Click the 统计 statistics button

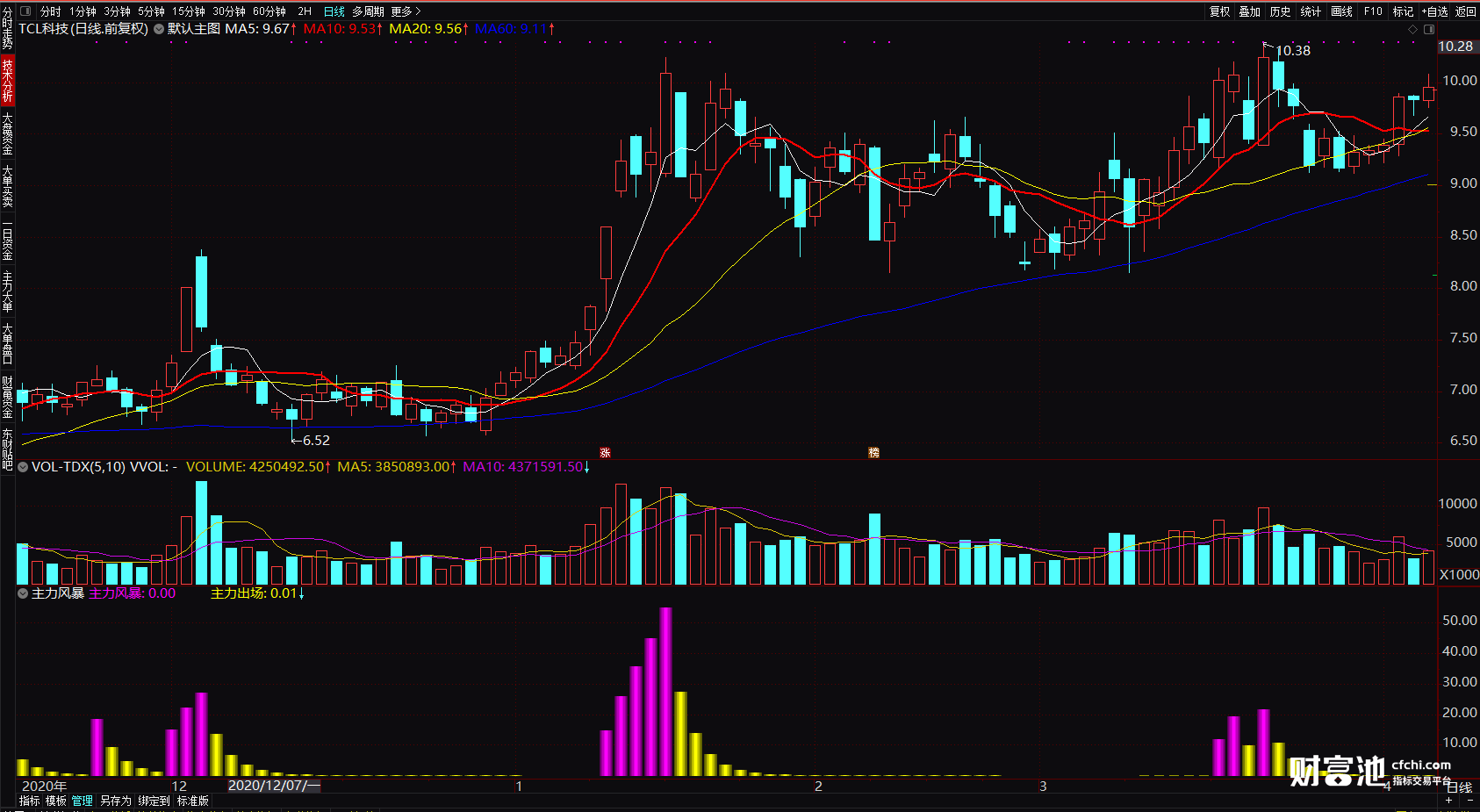1311,11
